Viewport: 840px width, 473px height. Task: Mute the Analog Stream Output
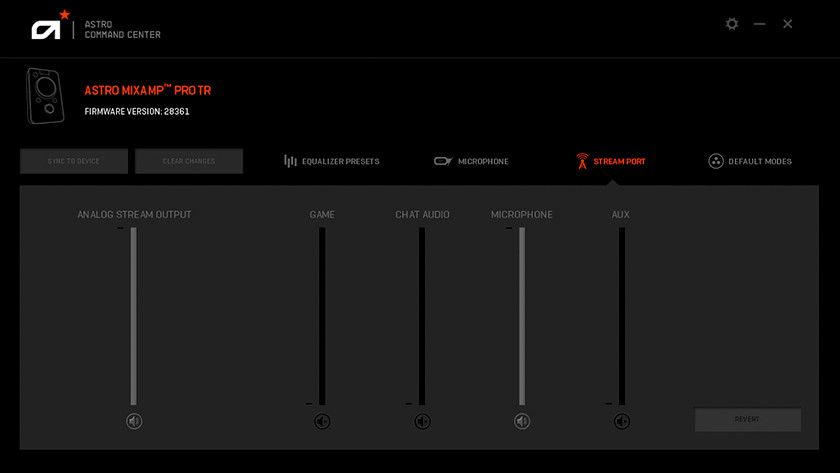click(134, 421)
